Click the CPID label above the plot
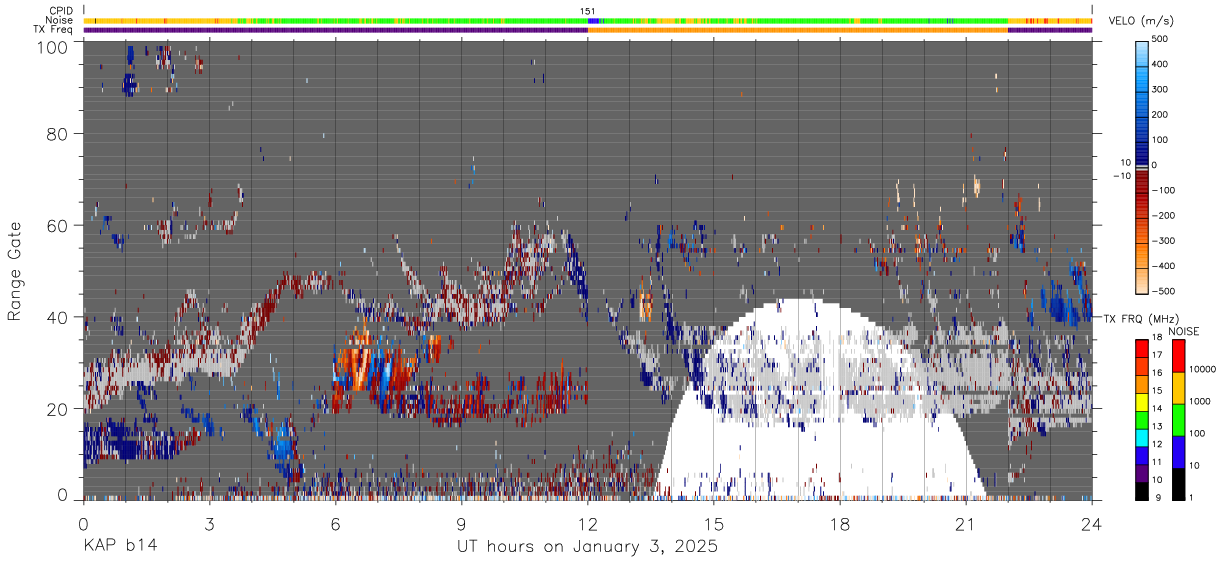The image size is (1228, 567). pyautogui.click(x=60, y=10)
